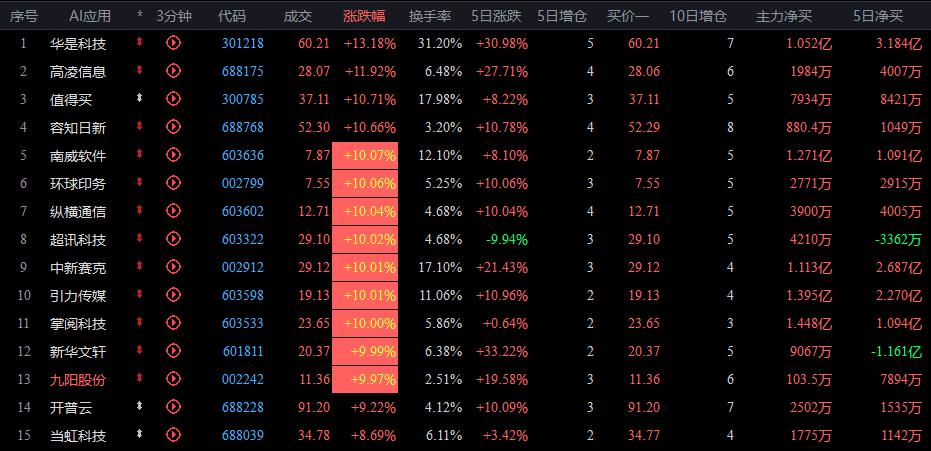
Task: Open stock code 688175
Action: click(x=243, y=71)
